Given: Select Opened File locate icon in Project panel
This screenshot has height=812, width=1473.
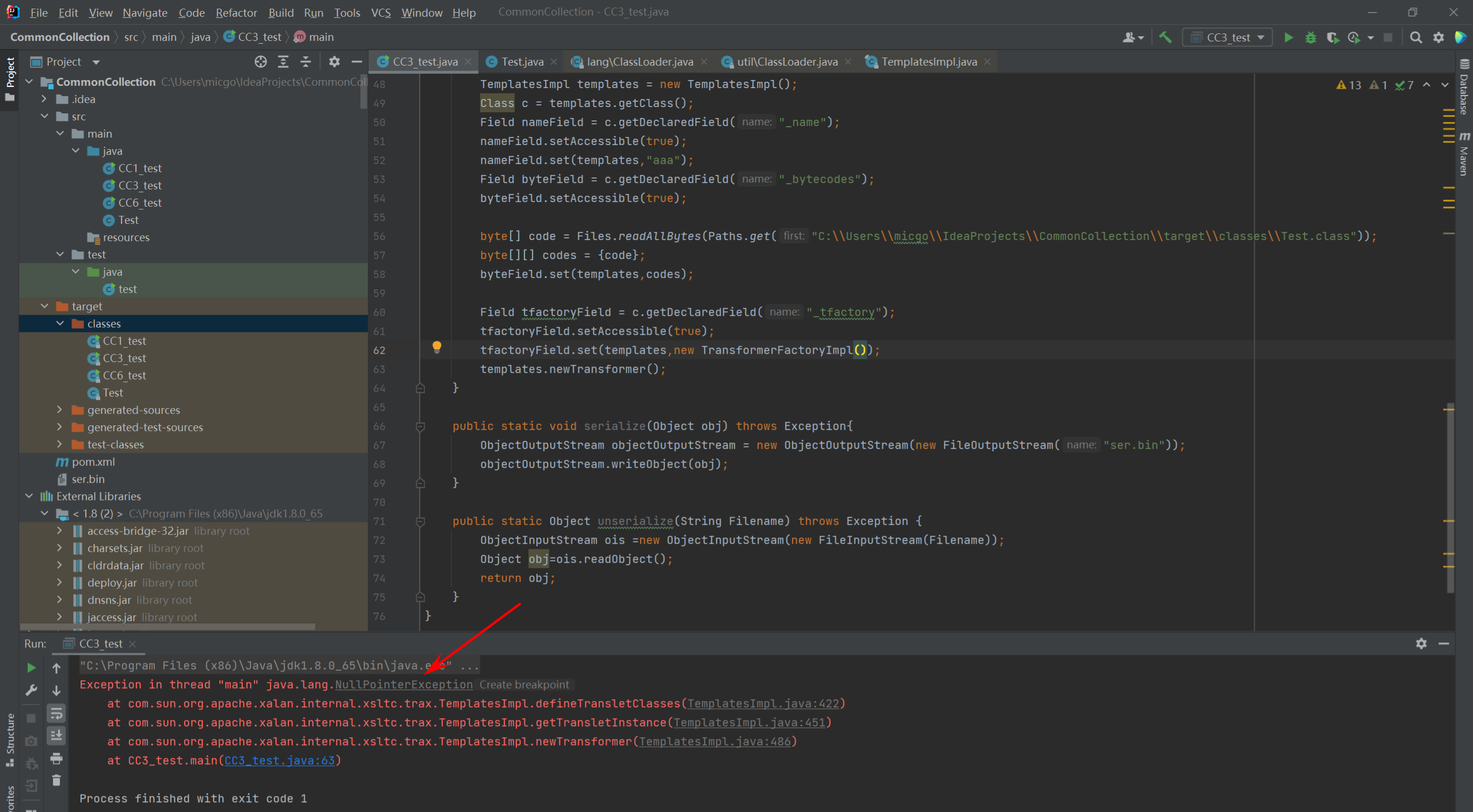Looking at the screenshot, I should (260, 62).
